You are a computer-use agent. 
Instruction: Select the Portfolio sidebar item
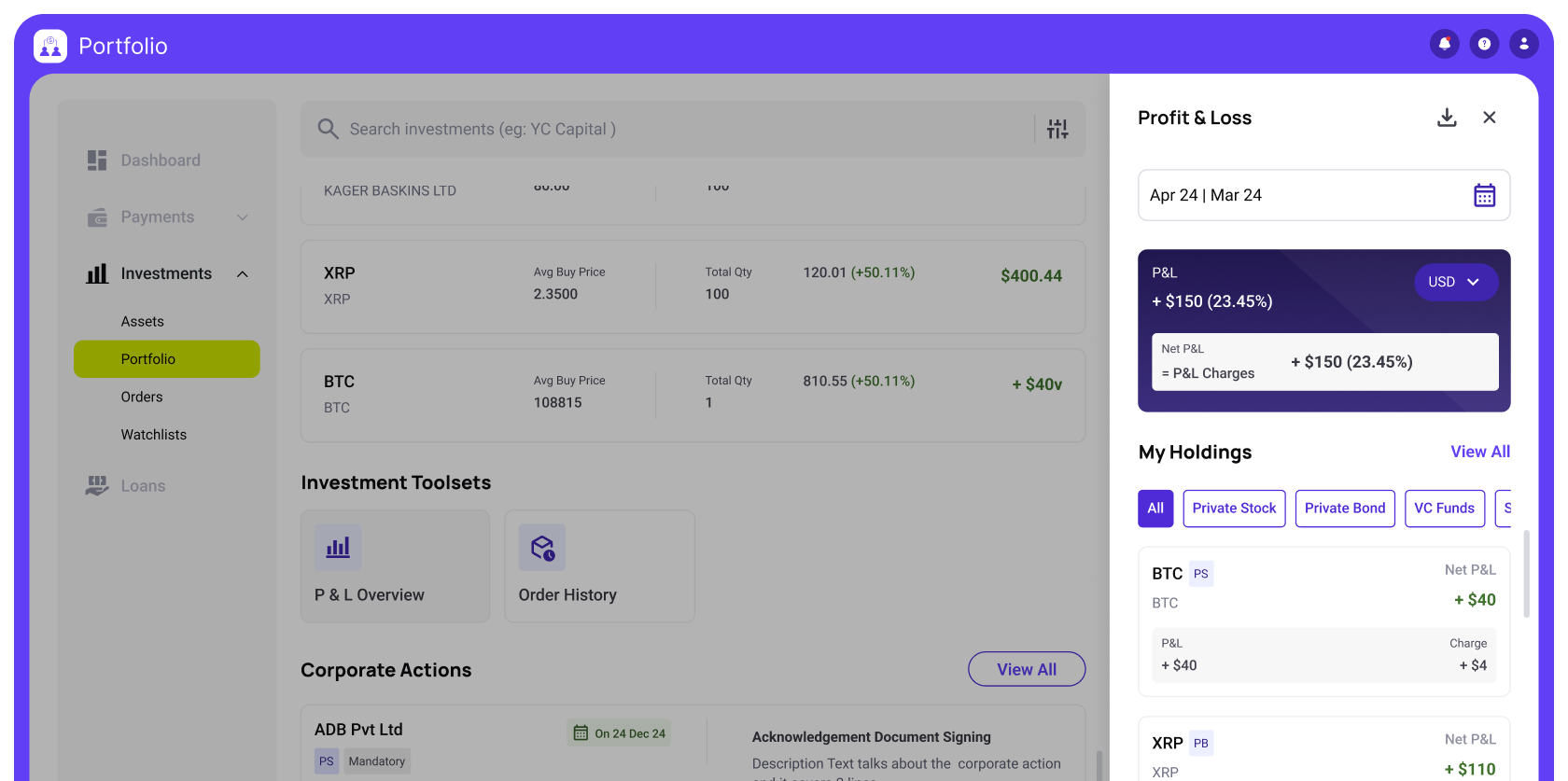[167, 359]
